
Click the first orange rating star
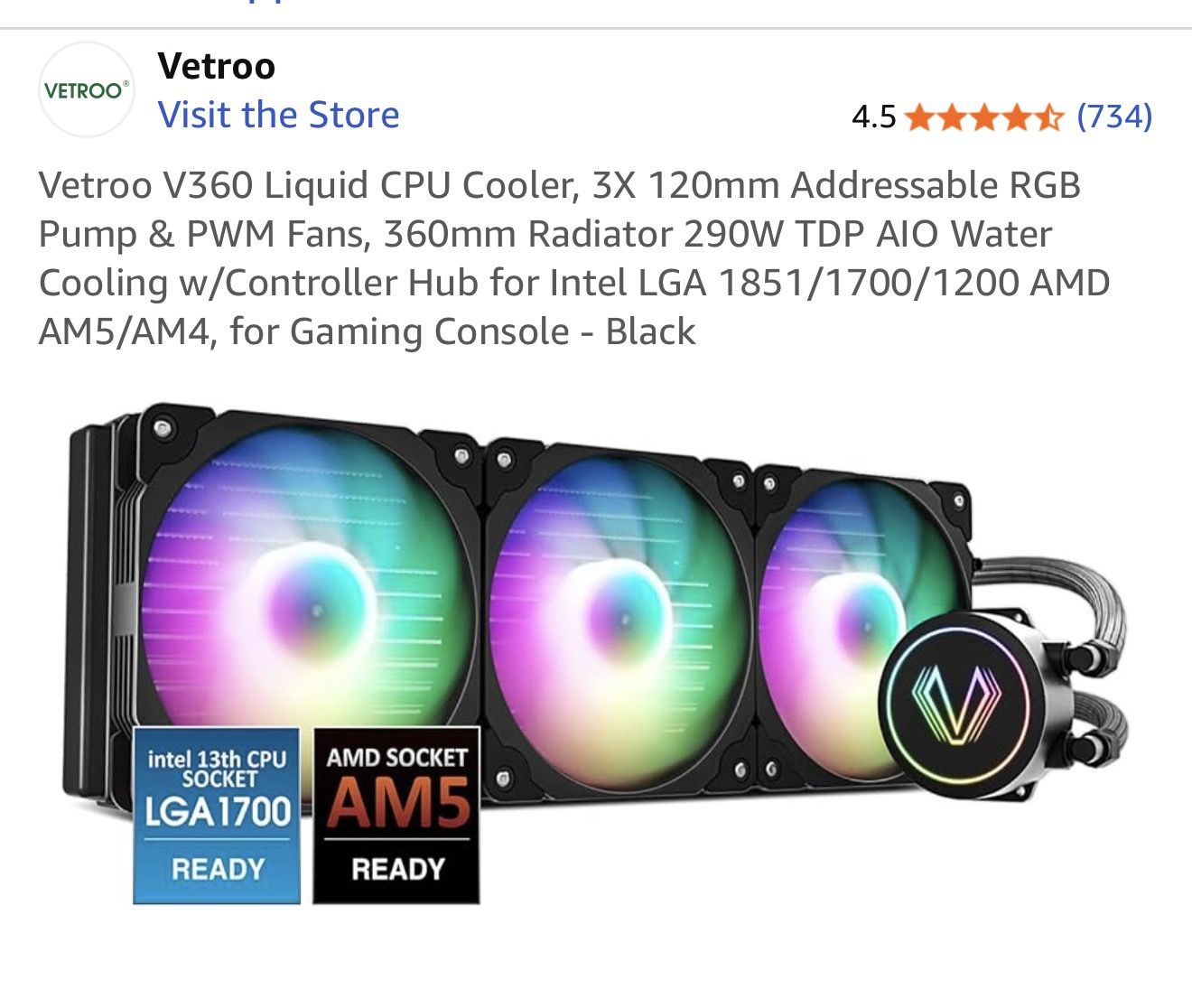919,117
